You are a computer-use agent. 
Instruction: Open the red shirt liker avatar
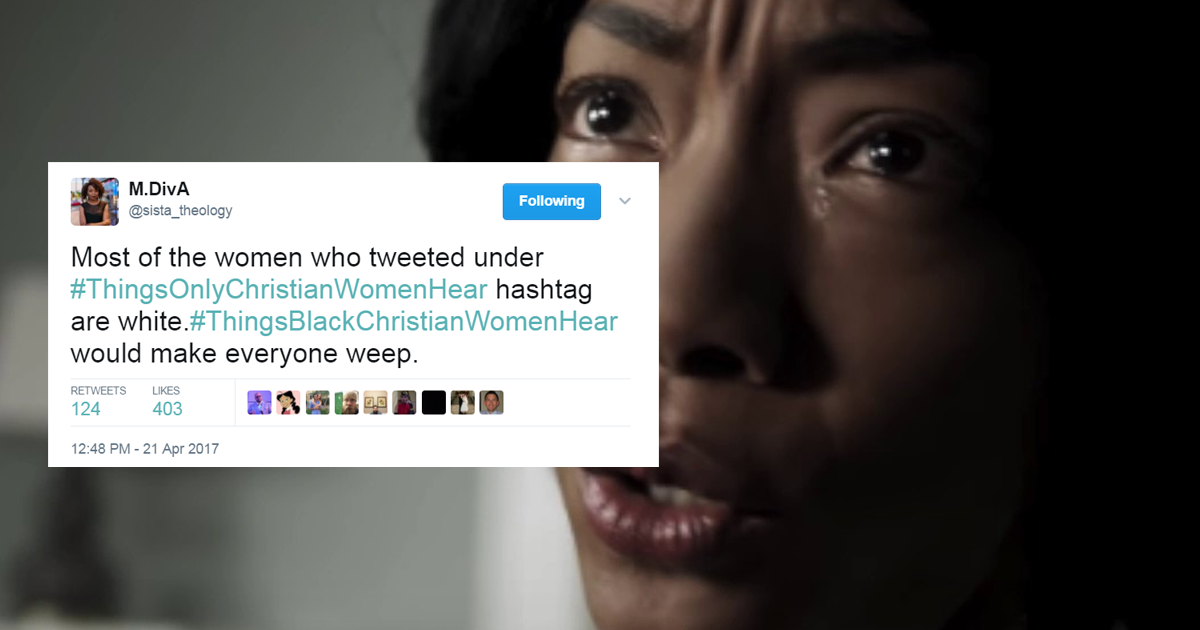point(404,402)
